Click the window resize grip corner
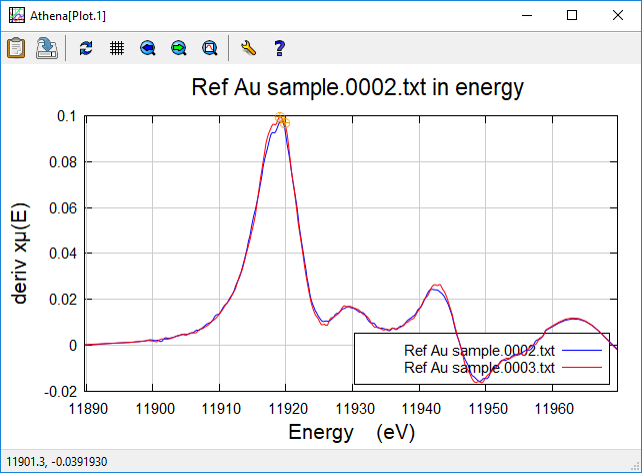This screenshot has width=642, height=473. click(x=636, y=466)
